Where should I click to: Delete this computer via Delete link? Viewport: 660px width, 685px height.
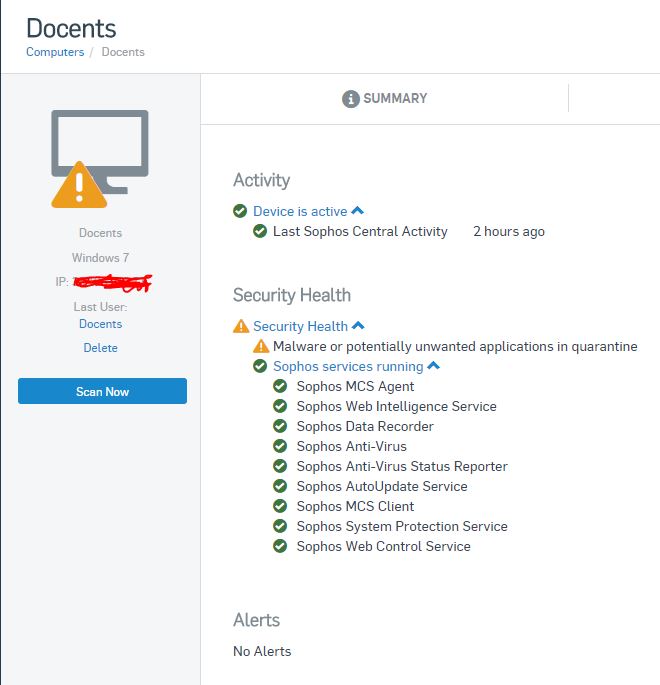100,348
